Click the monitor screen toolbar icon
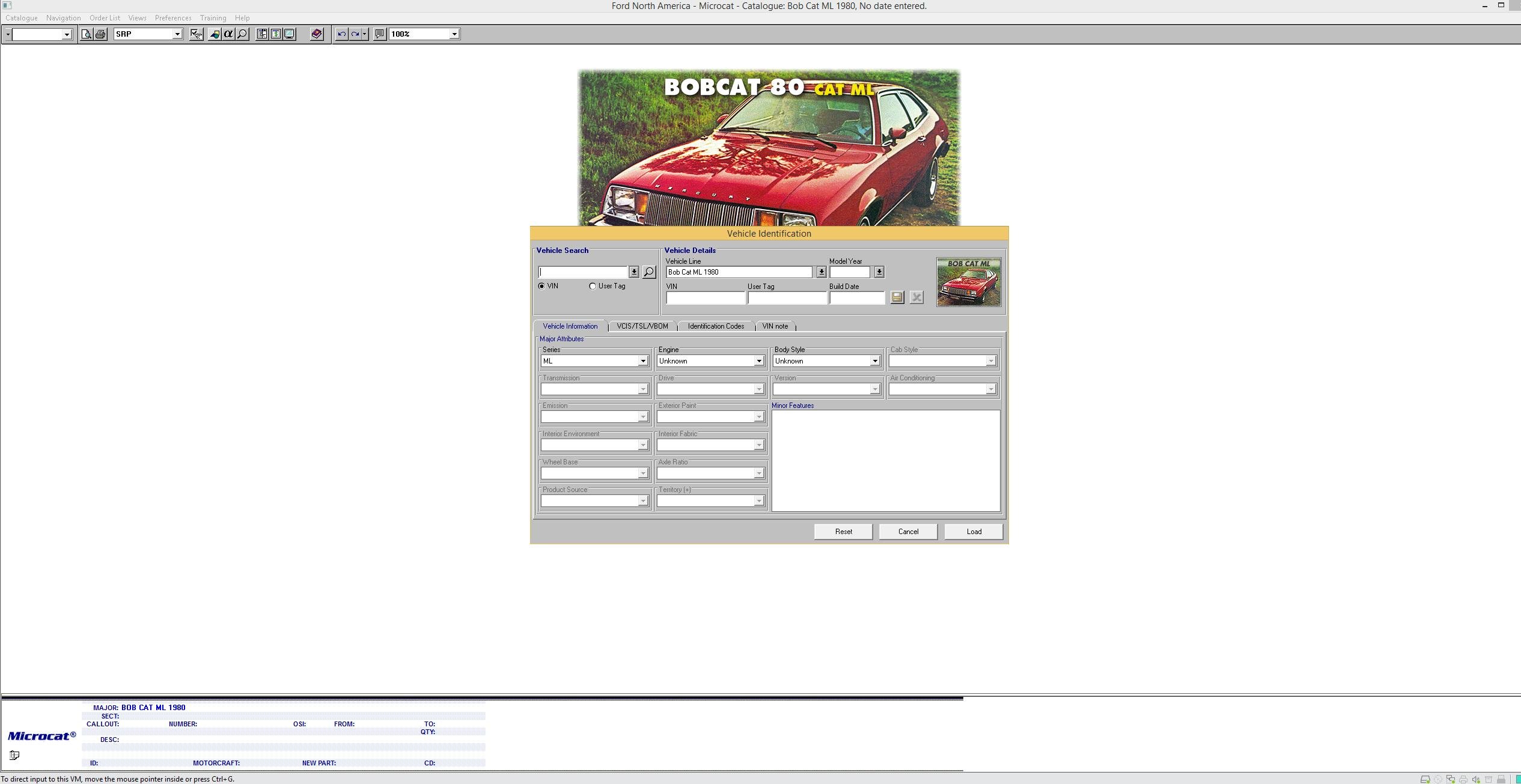Viewport: 1521px width, 784px height. pos(290,34)
